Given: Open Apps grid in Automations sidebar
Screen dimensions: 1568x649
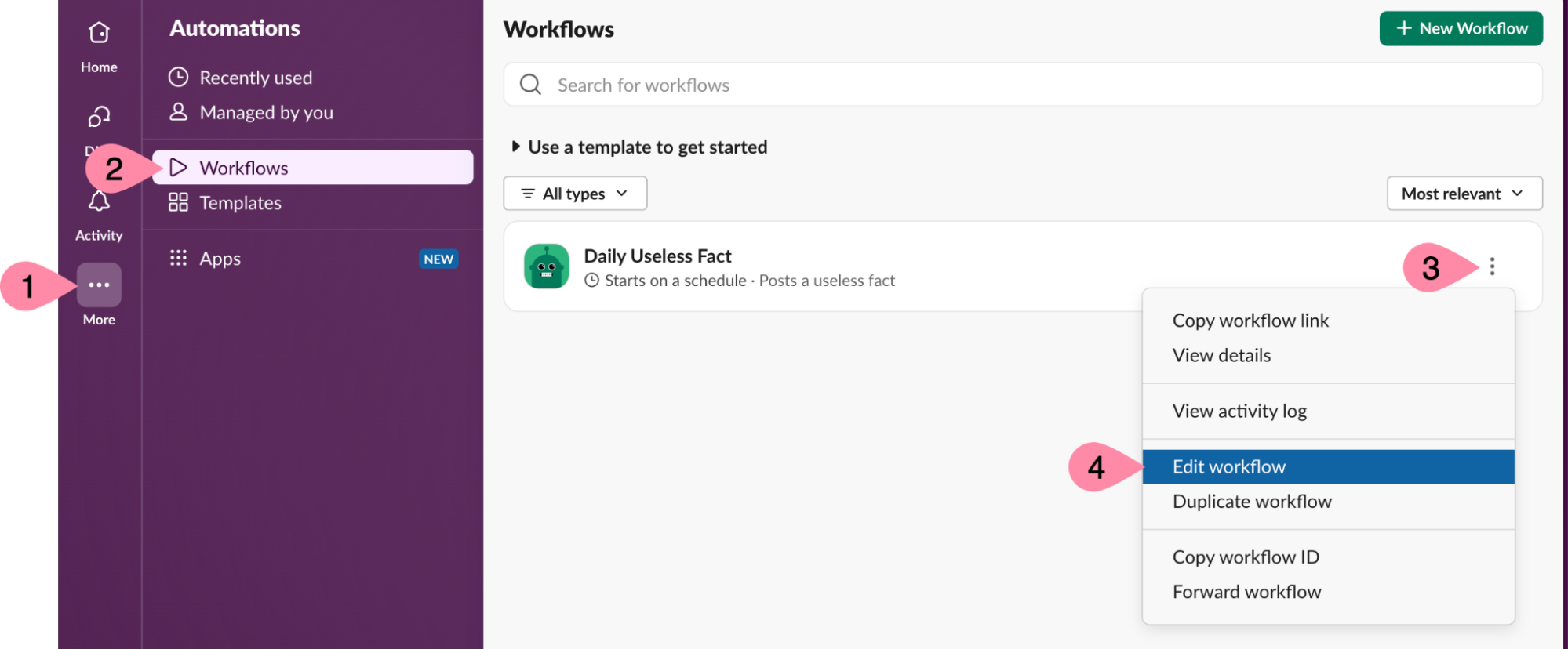Looking at the screenshot, I should click(179, 259).
